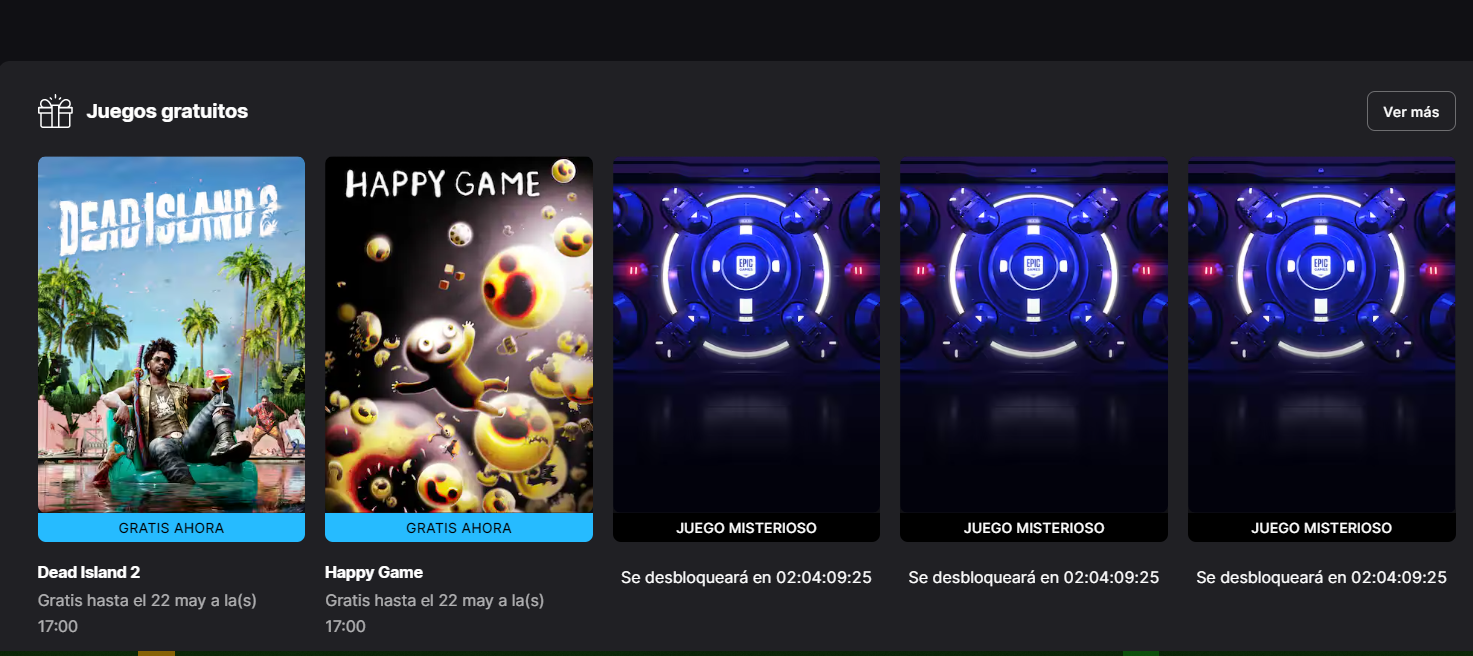Open the Ver más button
Viewport: 1473px width, 656px height.
[1411, 111]
